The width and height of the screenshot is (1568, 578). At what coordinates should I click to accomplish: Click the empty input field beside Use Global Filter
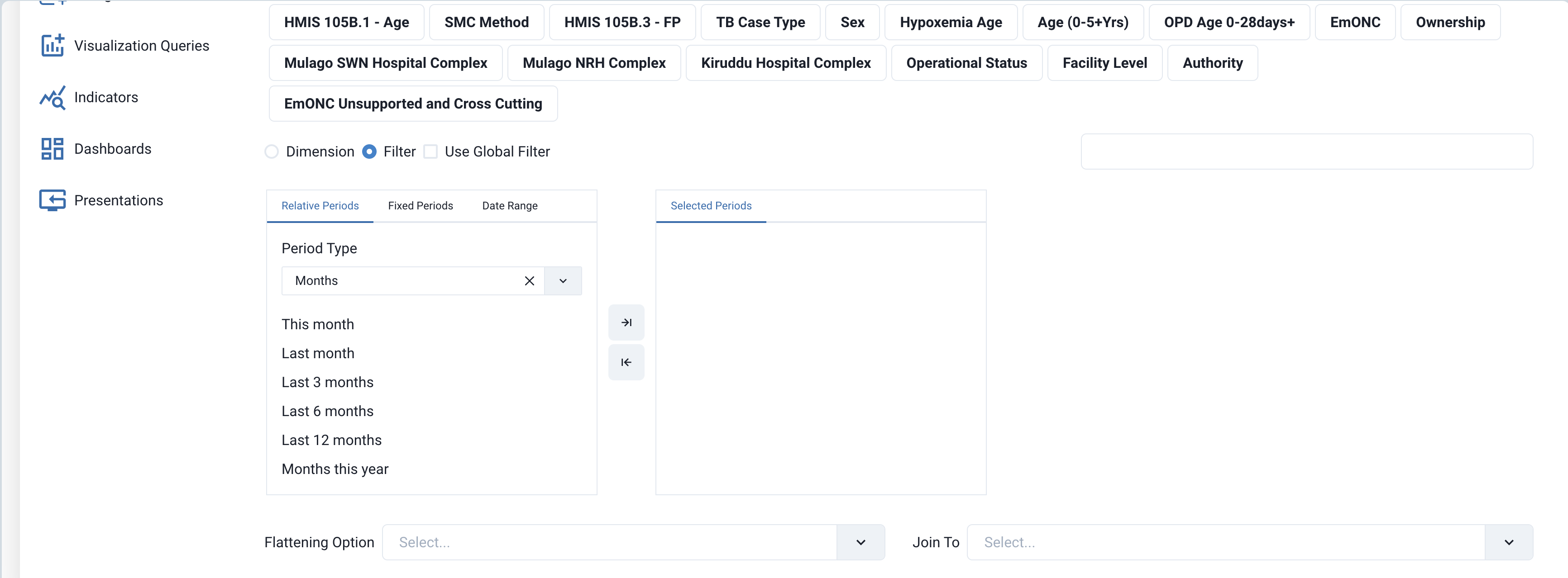(1307, 152)
